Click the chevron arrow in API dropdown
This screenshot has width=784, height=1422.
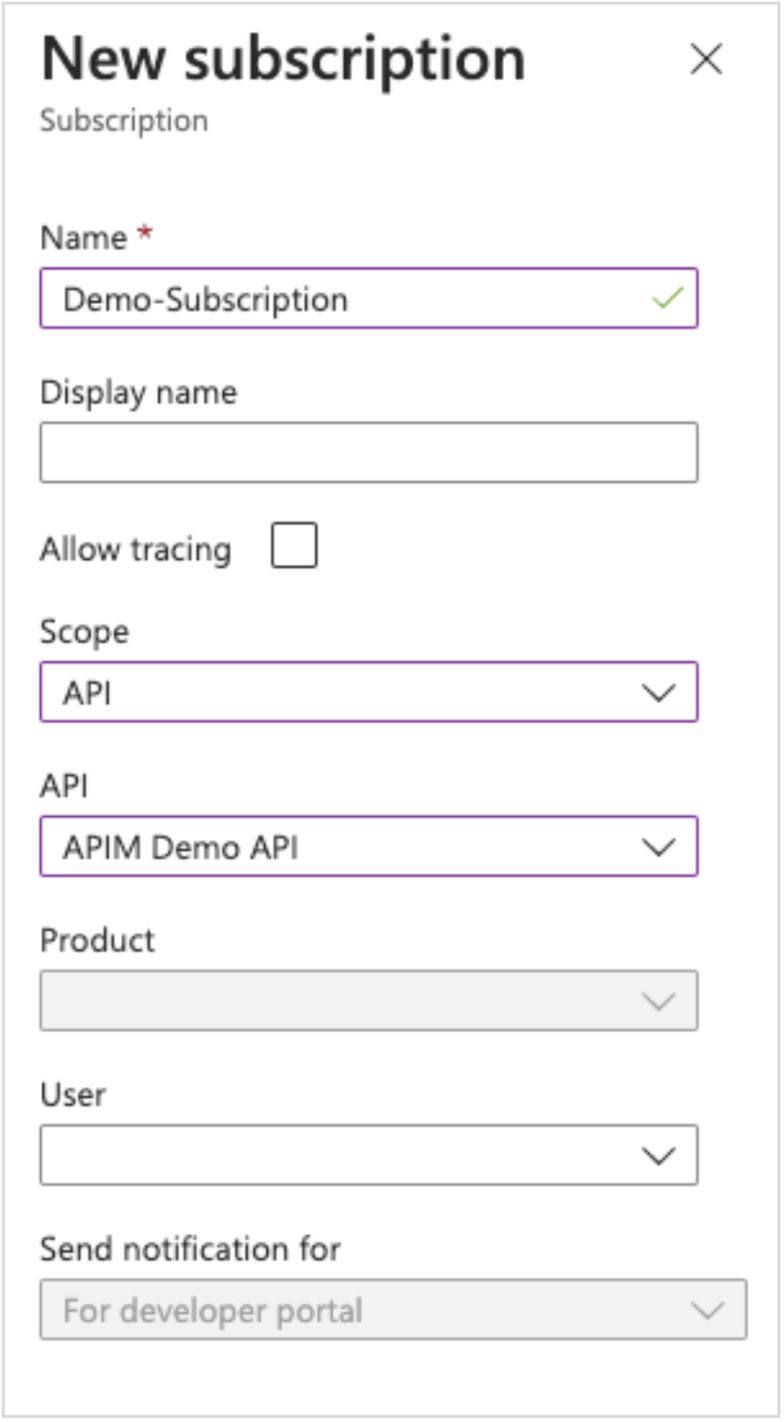click(658, 848)
